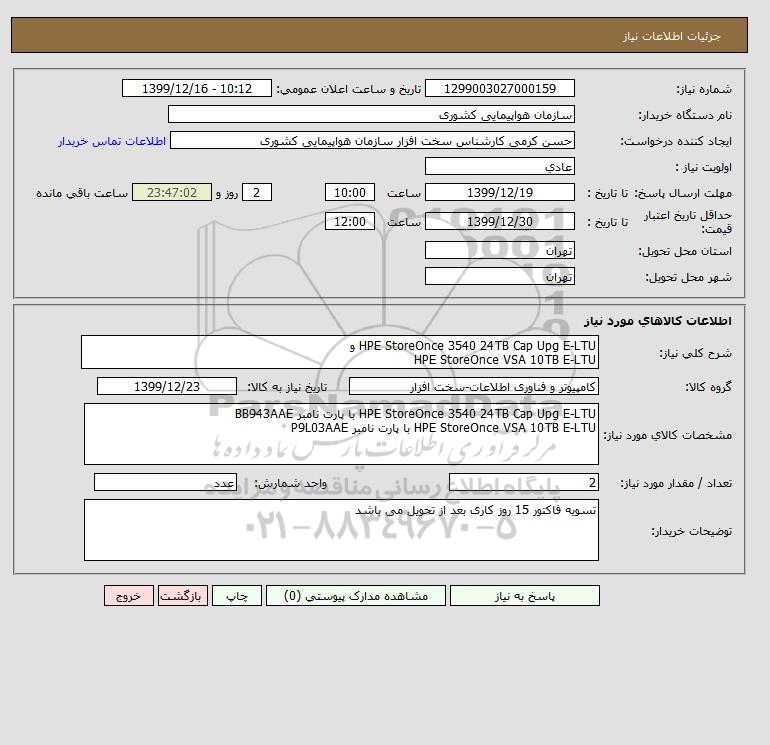Click the remaining days field showing 2
The image size is (770, 745).
(x=256, y=193)
